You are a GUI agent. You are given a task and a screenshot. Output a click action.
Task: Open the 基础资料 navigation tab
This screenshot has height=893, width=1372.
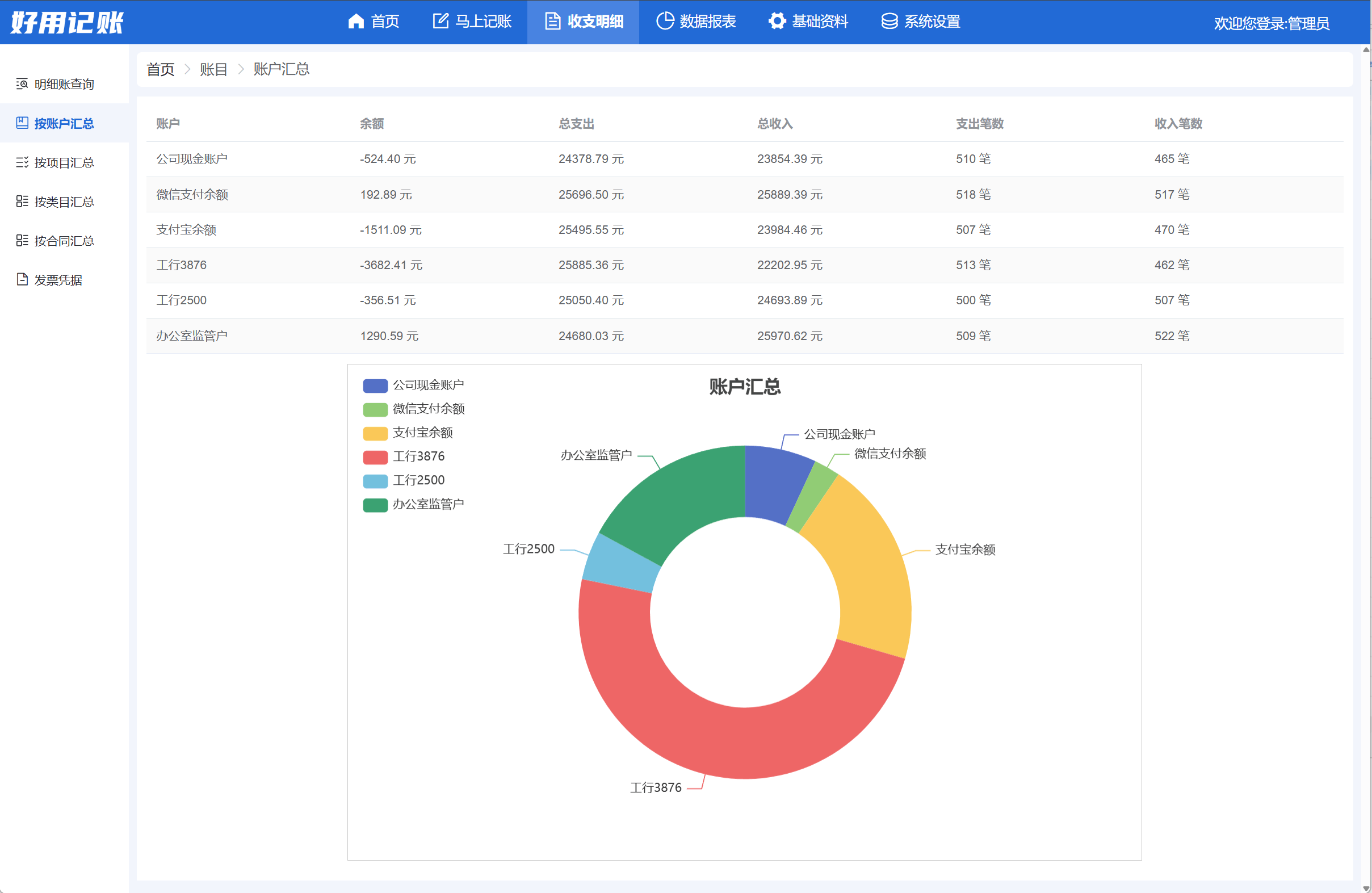(808, 22)
